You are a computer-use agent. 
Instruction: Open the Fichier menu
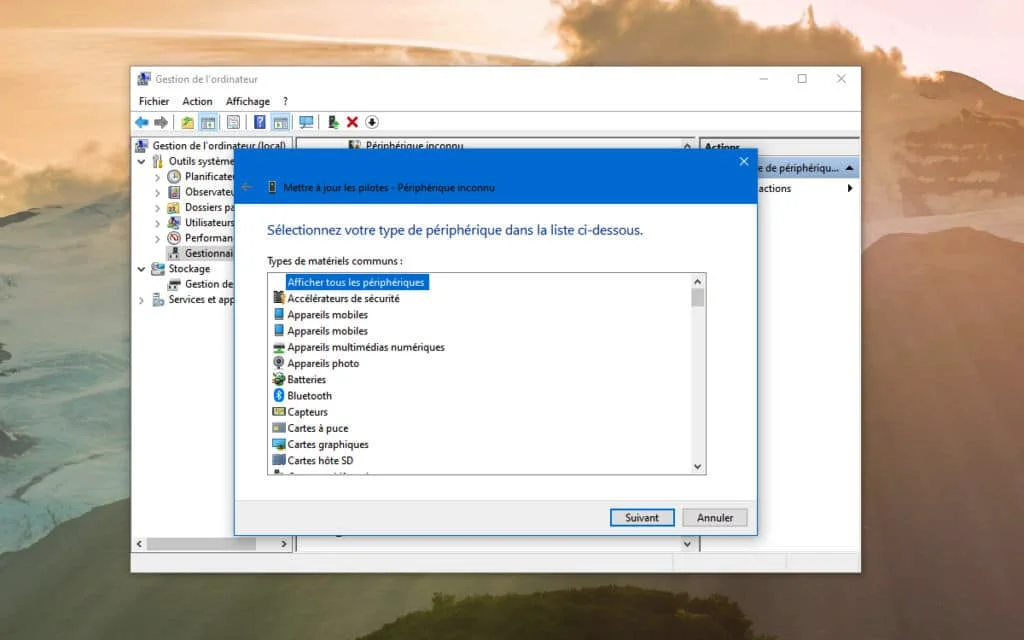pyautogui.click(x=154, y=101)
